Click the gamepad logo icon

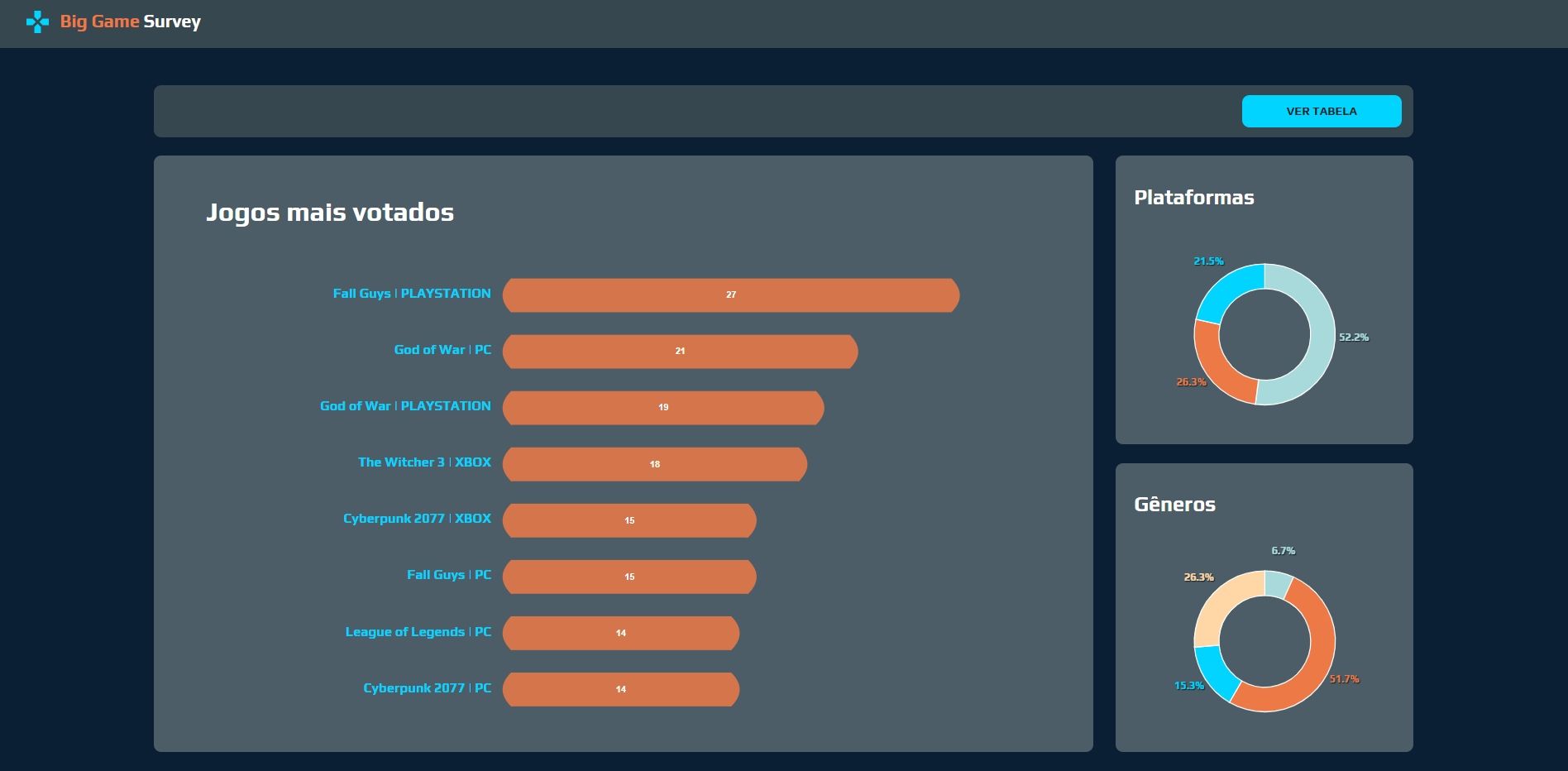[x=36, y=22]
